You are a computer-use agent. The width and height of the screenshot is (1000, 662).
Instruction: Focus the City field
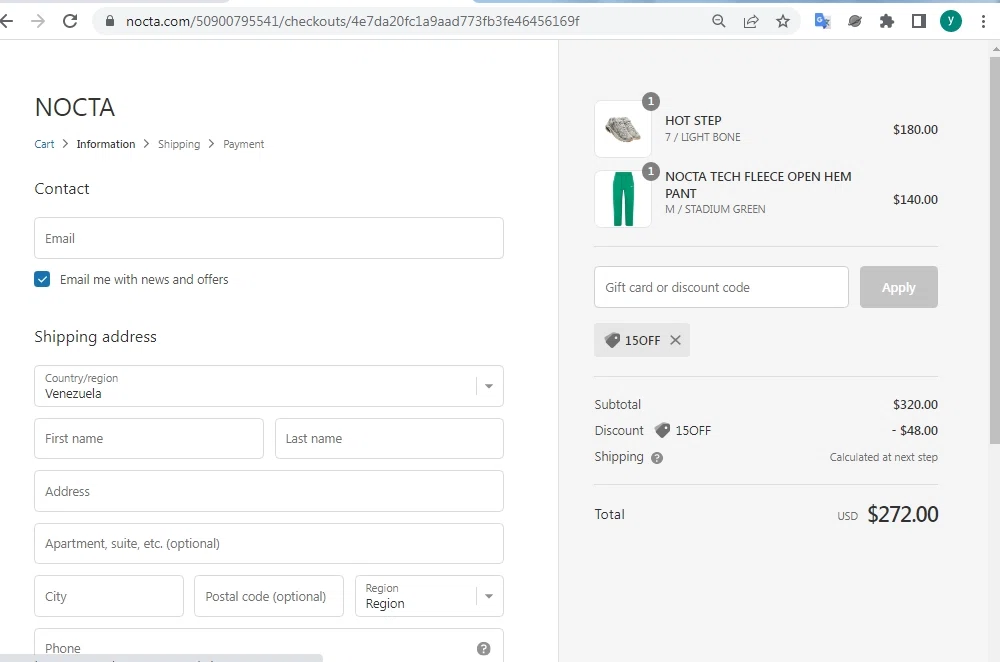[109, 596]
